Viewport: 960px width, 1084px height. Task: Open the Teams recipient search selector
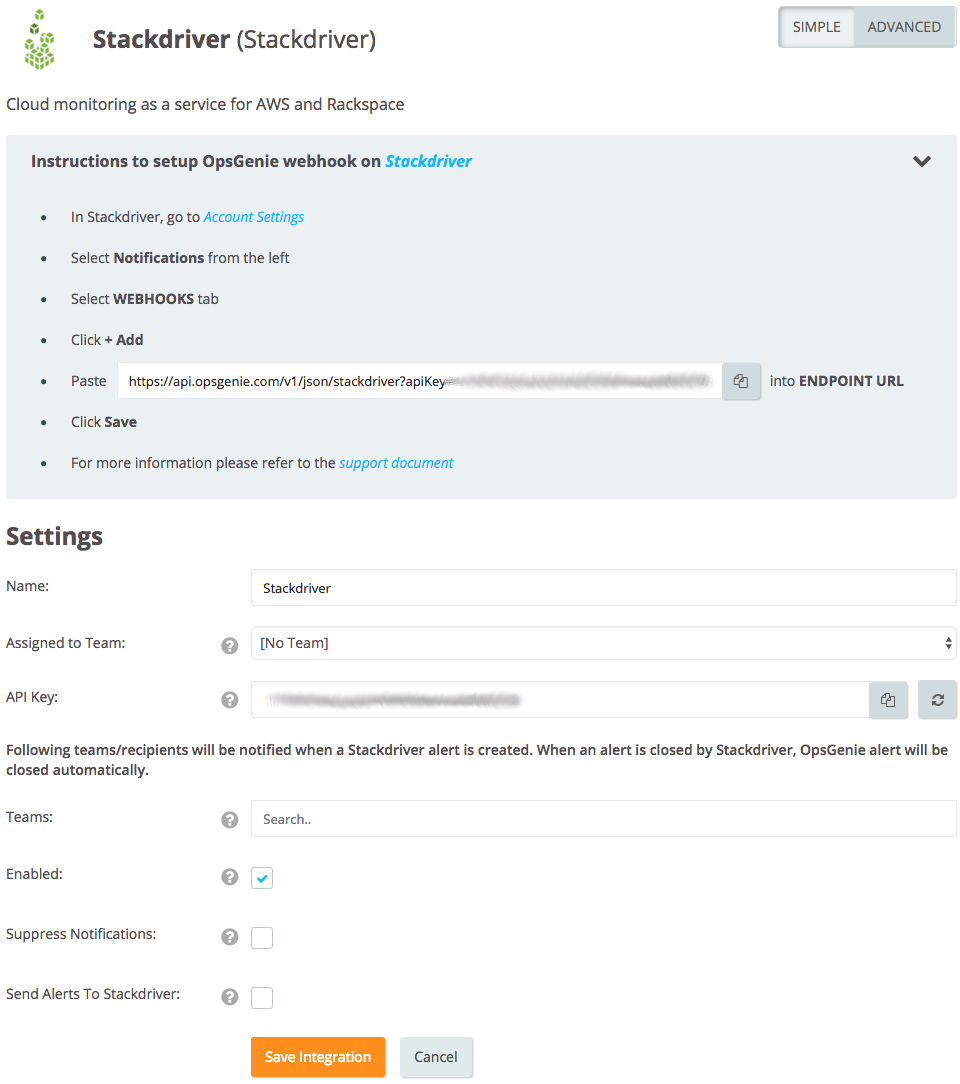click(603, 818)
